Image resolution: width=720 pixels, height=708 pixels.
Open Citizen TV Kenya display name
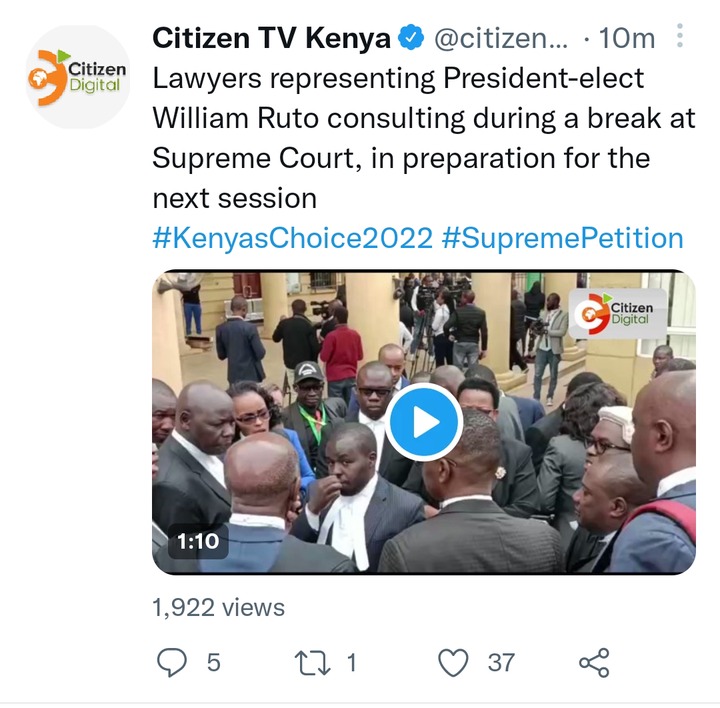pyautogui.click(x=271, y=38)
